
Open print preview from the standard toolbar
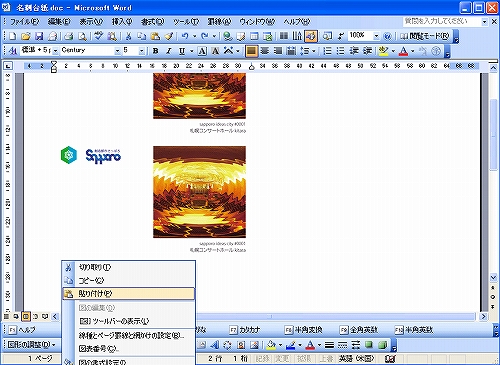click(x=82, y=36)
